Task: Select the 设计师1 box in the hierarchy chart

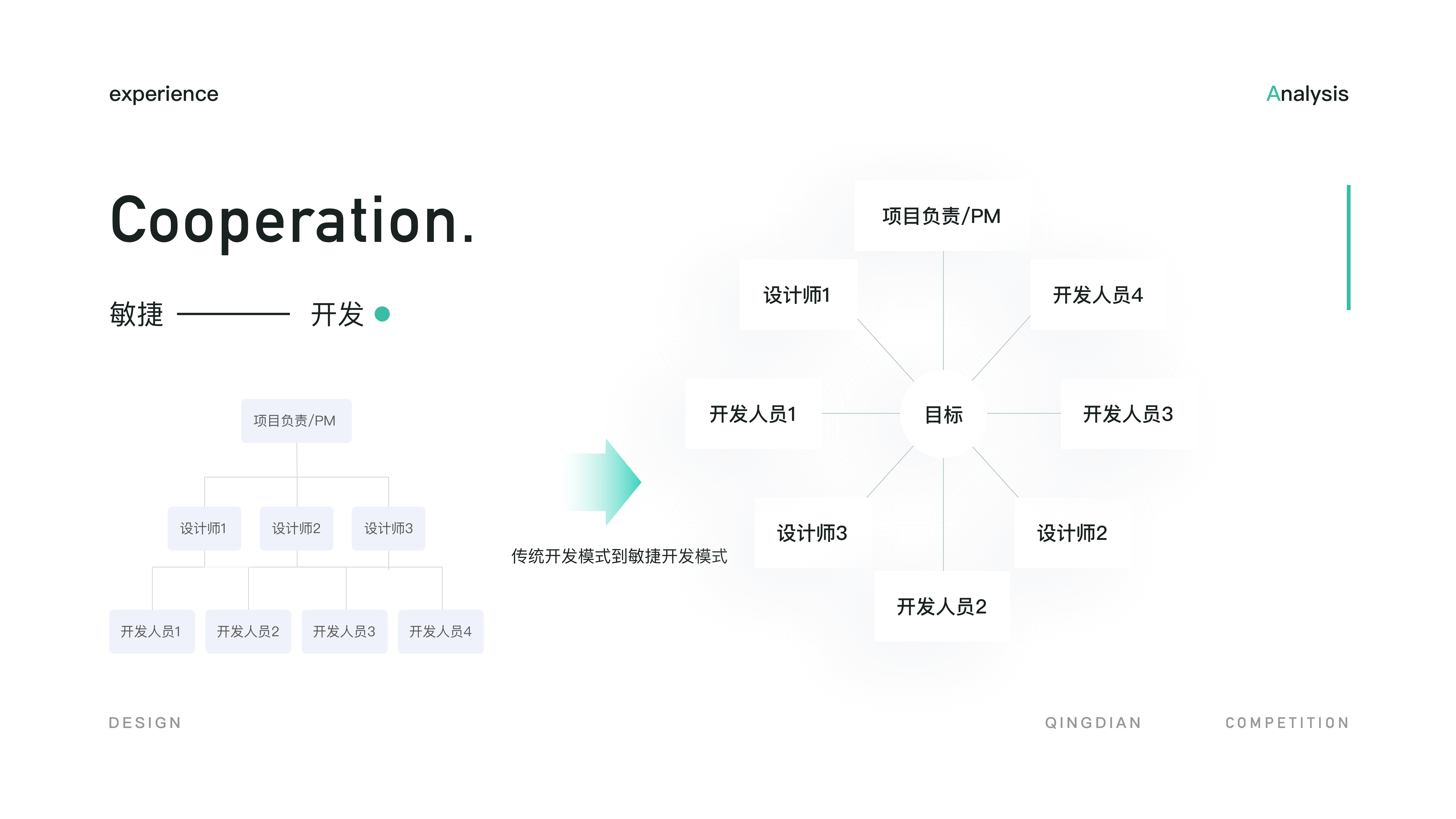Action: (x=204, y=529)
